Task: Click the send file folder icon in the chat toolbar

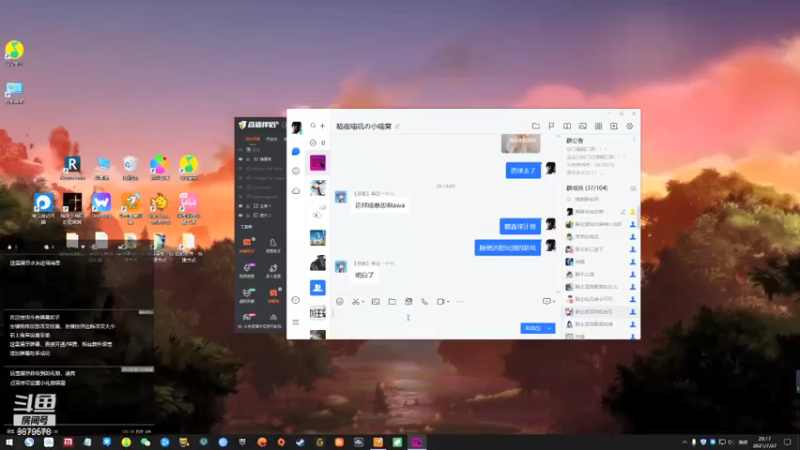Action: (392, 302)
